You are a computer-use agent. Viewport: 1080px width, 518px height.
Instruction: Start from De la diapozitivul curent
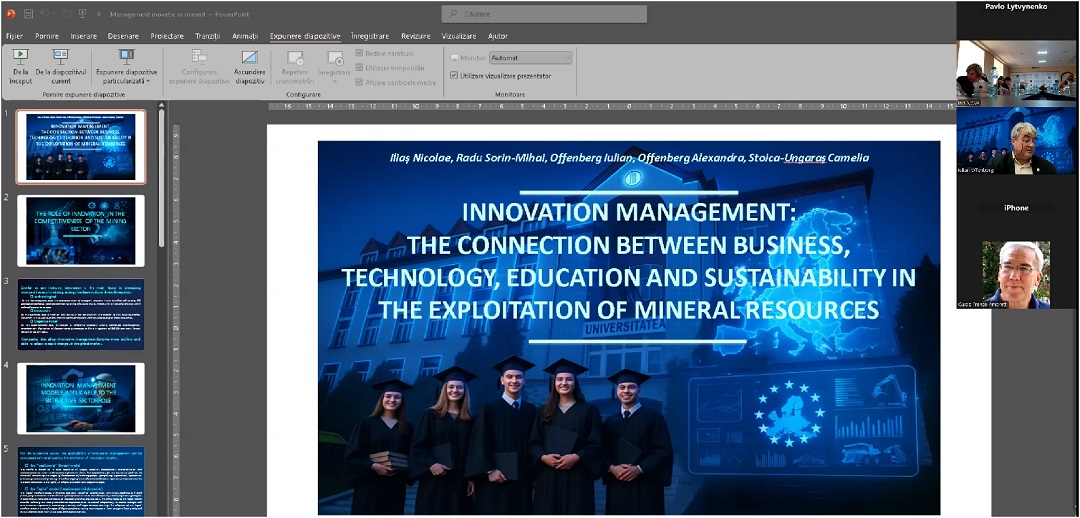click(61, 67)
